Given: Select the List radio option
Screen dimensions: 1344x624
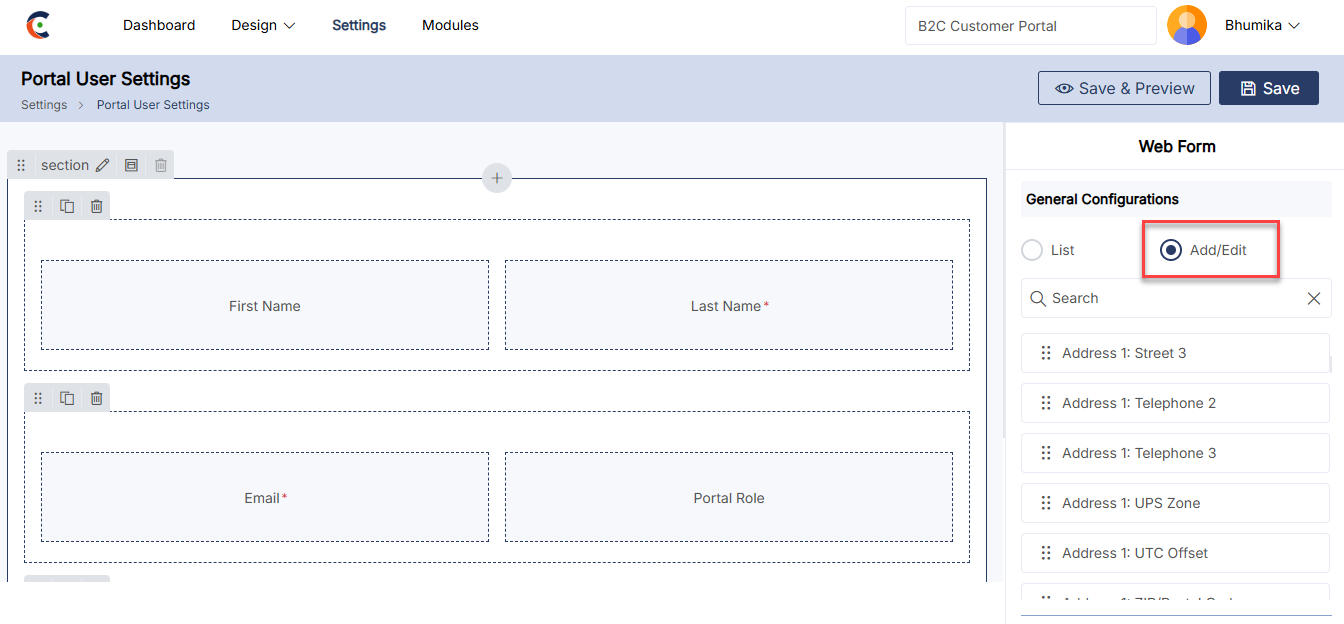Looking at the screenshot, I should tap(1032, 250).
